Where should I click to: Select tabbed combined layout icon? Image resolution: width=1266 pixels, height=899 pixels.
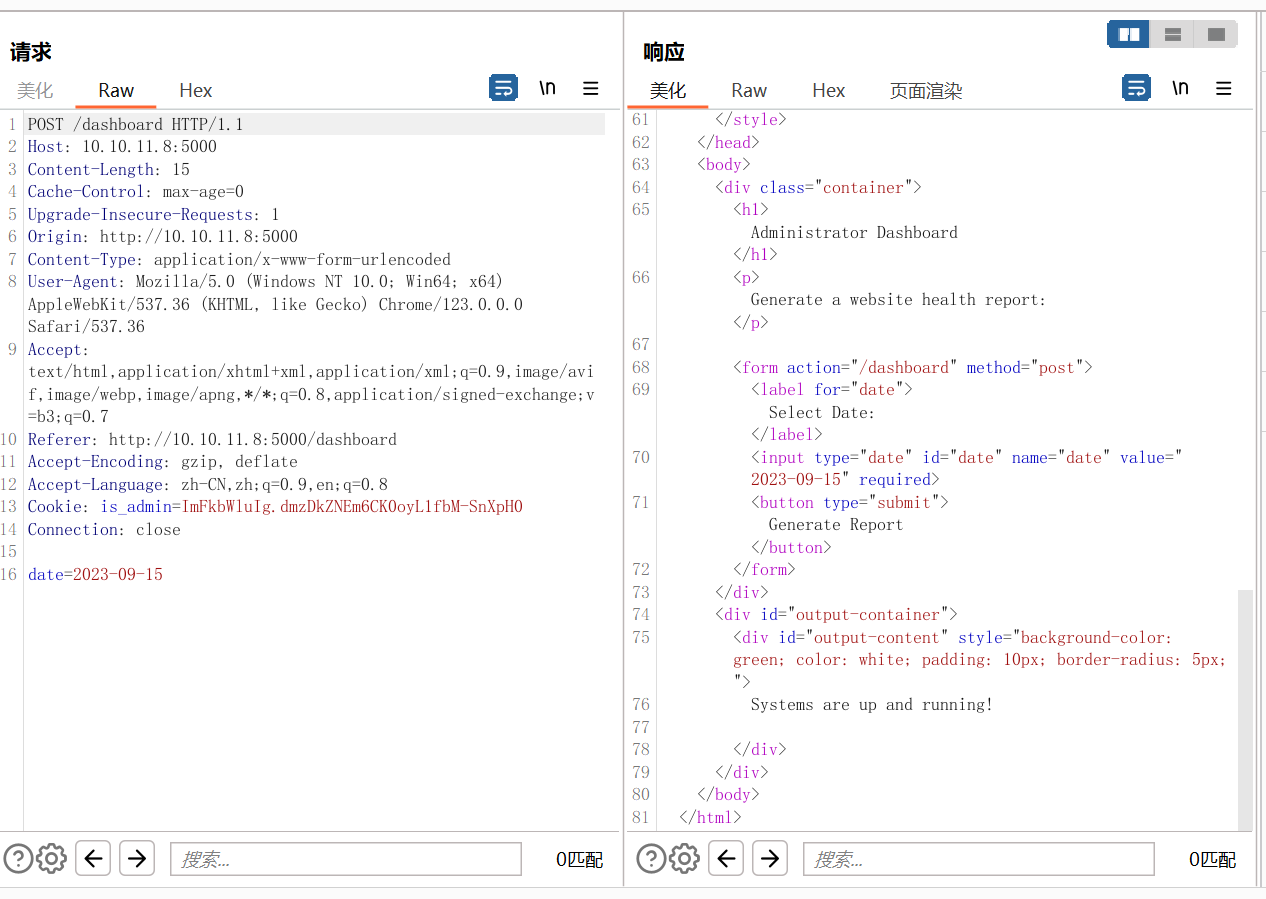click(1216, 35)
